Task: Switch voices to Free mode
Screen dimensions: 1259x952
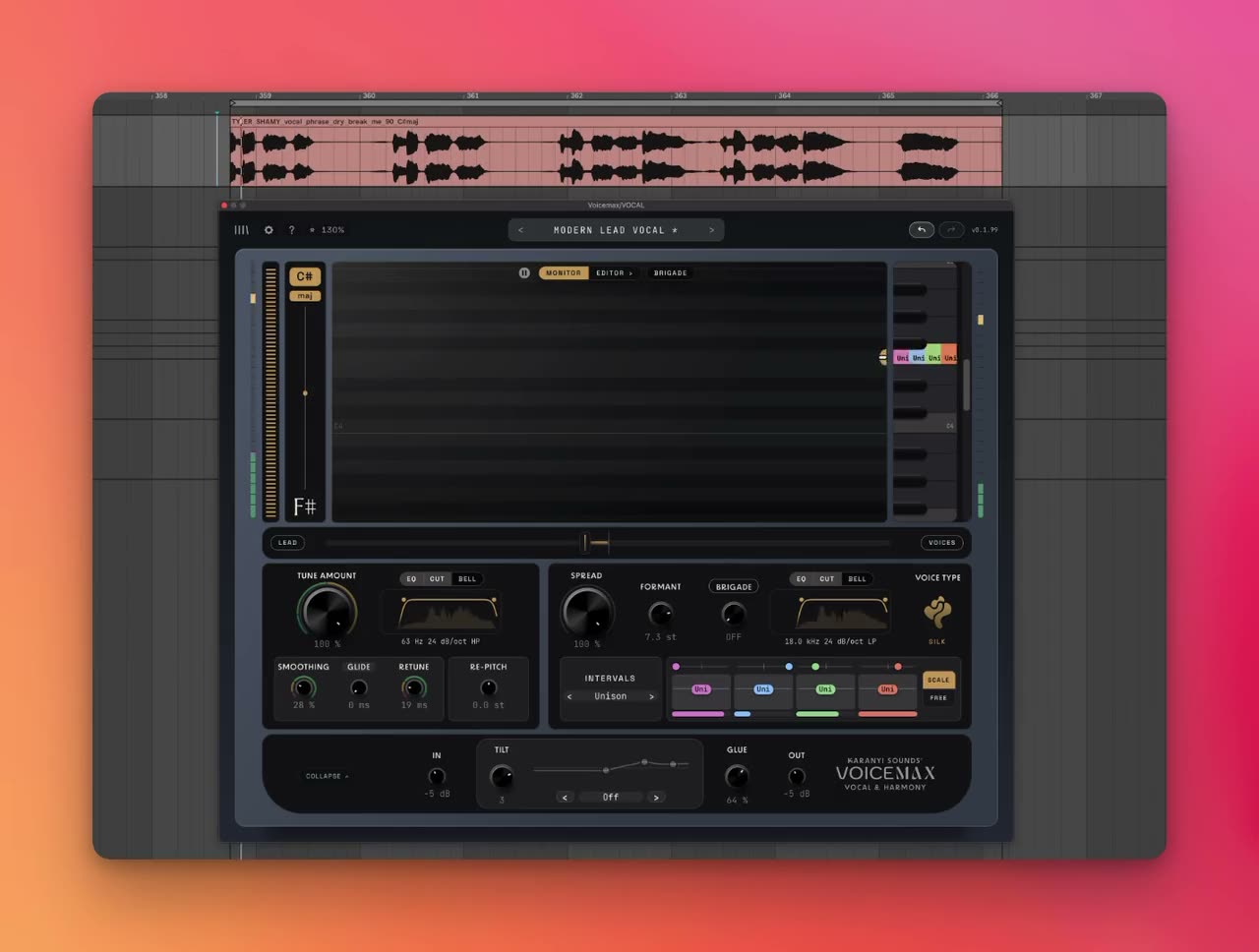Action: pos(938,698)
